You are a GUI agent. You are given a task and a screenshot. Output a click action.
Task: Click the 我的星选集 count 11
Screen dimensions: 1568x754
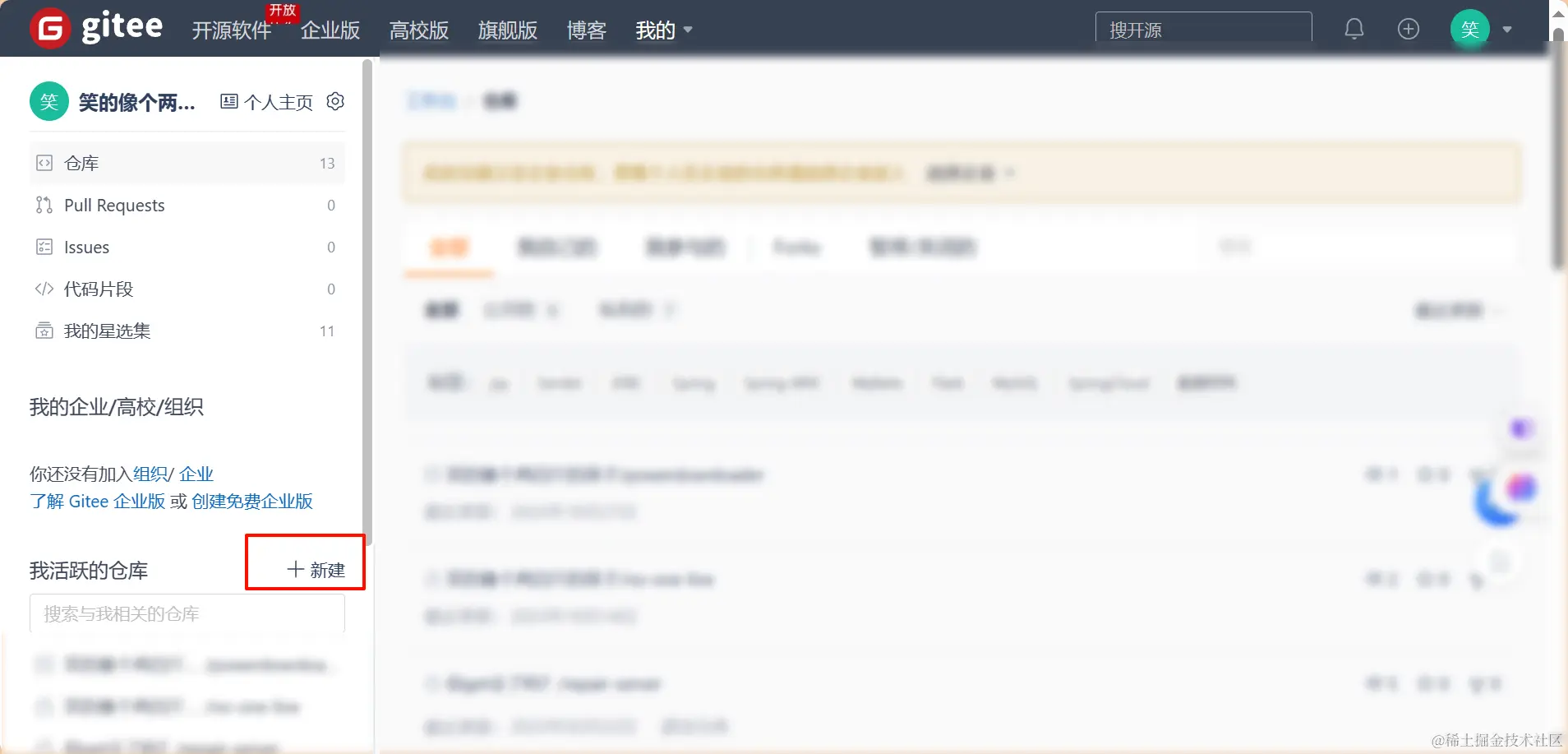(327, 331)
